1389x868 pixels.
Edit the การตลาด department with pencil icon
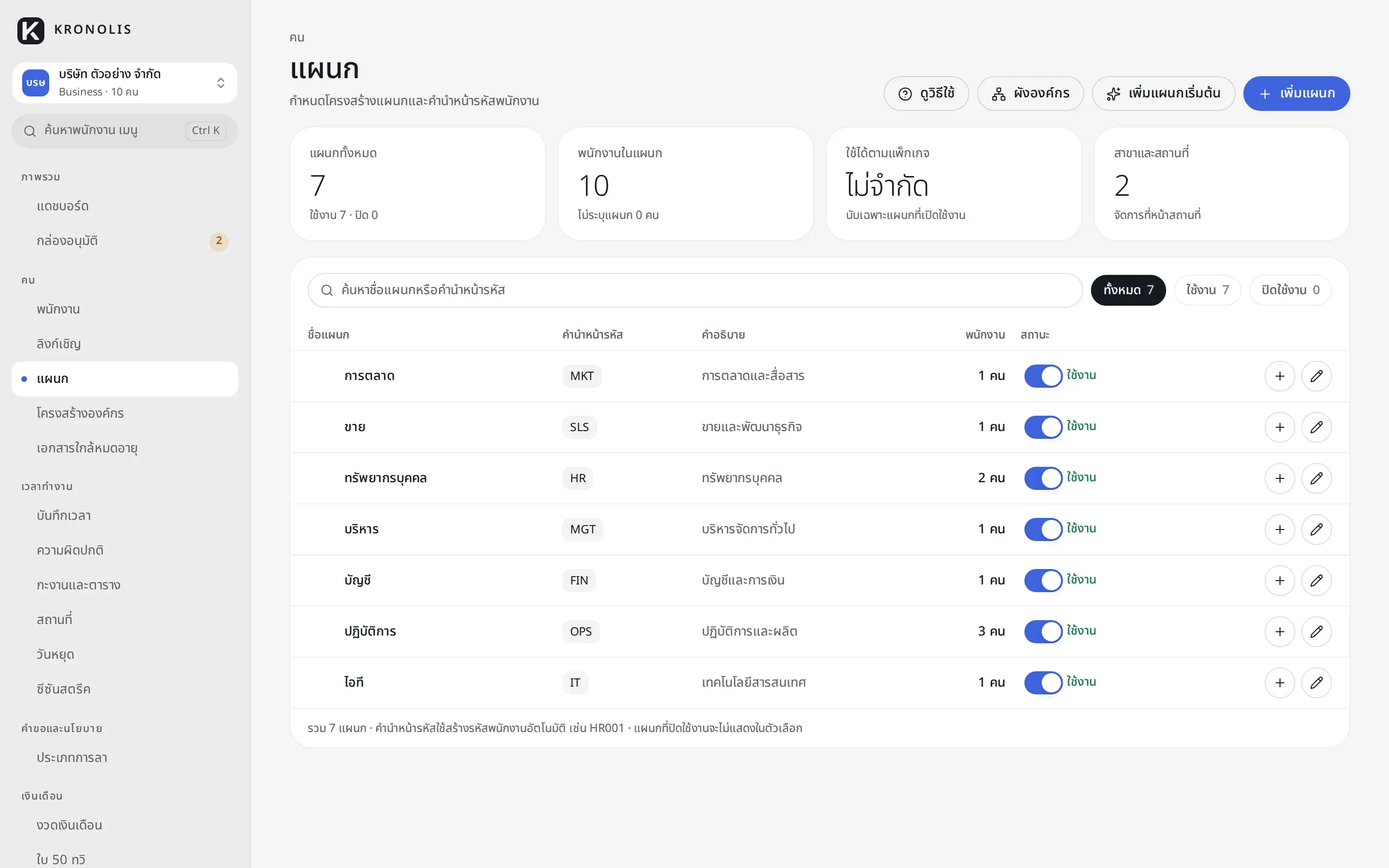tap(1316, 376)
